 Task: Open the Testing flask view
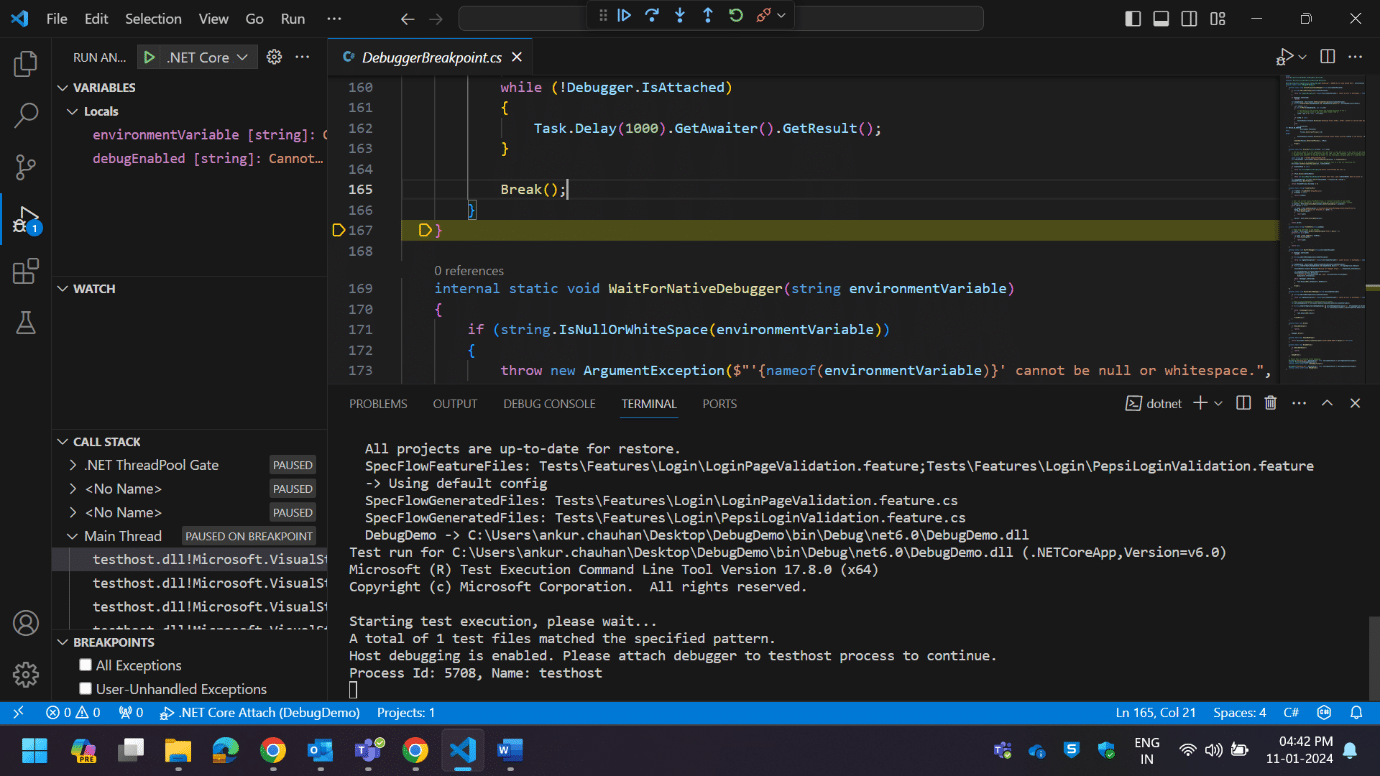coord(25,322)
